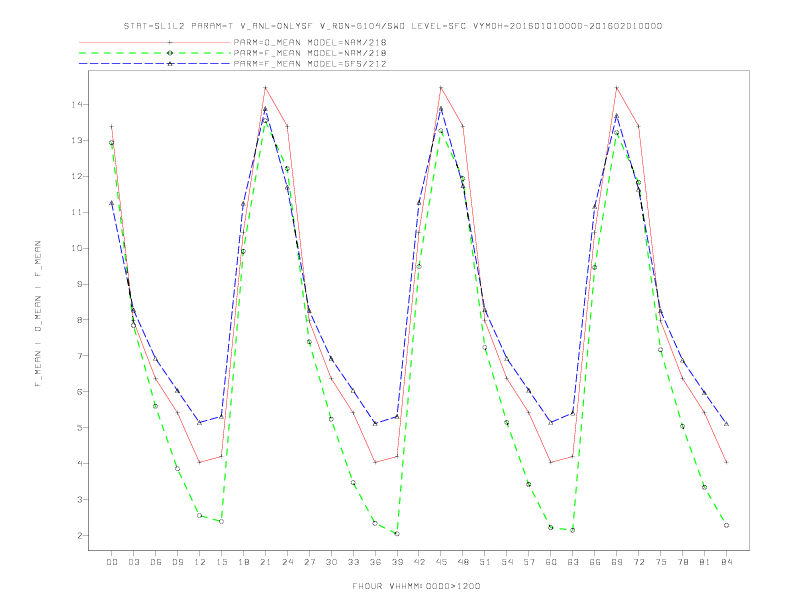Click the x-axis title FHOUR VHHMM:0000>1200

pyautogui.click(x=416, y=586)
